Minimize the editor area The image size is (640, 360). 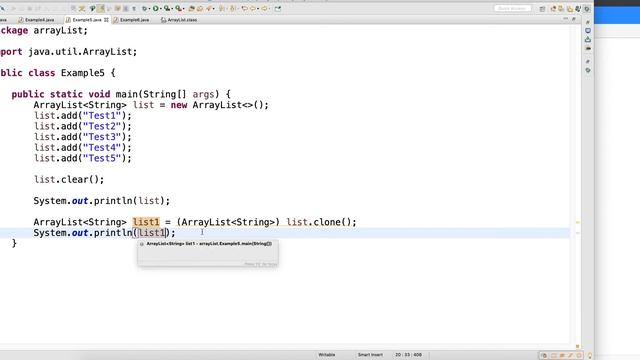point(566,18)
